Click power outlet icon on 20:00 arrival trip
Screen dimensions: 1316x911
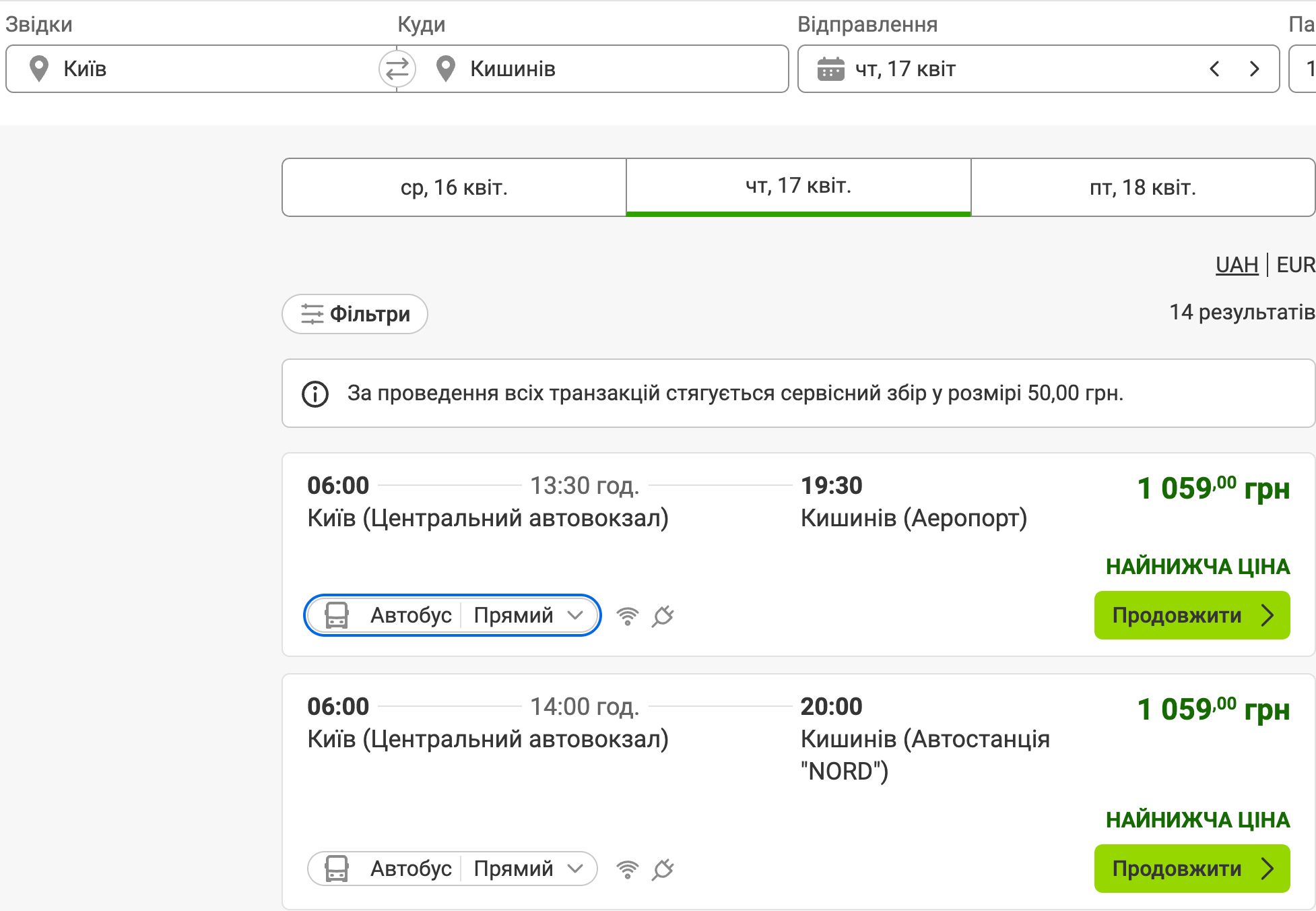(663, 869)
